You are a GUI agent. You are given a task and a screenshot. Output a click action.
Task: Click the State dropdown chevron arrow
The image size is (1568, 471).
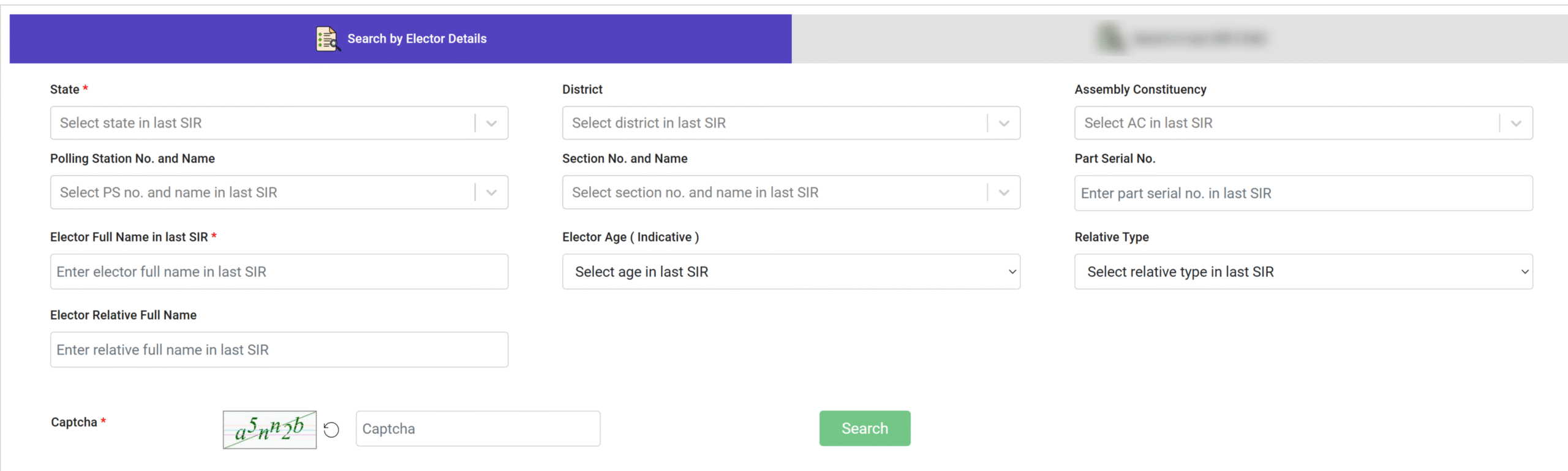tap(491, 123)
